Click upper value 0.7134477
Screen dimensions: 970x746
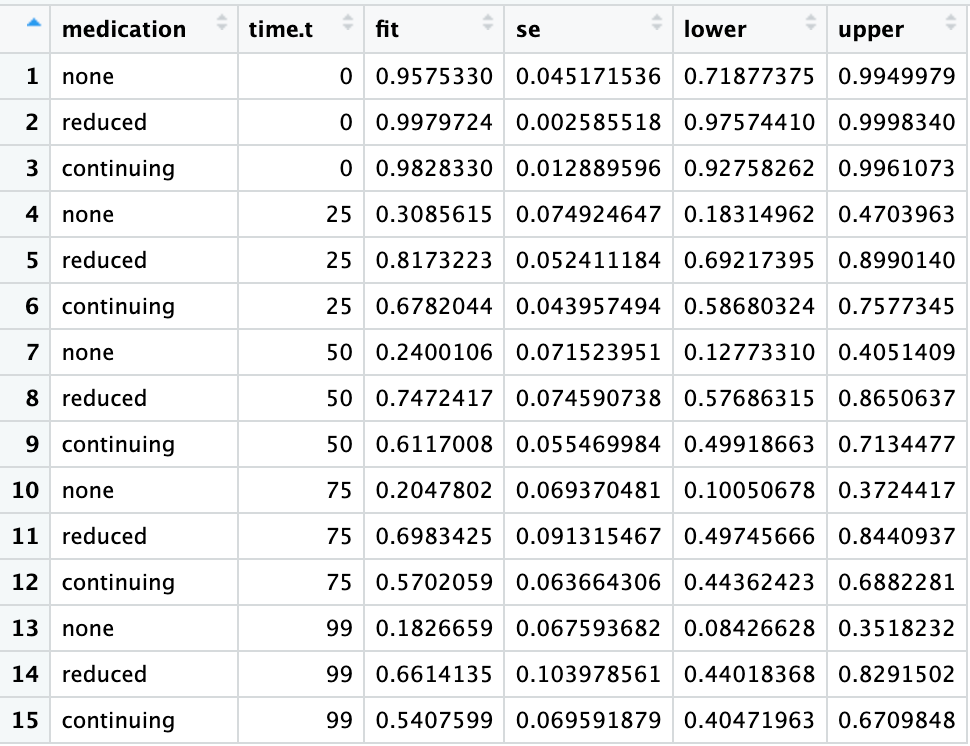896,444
